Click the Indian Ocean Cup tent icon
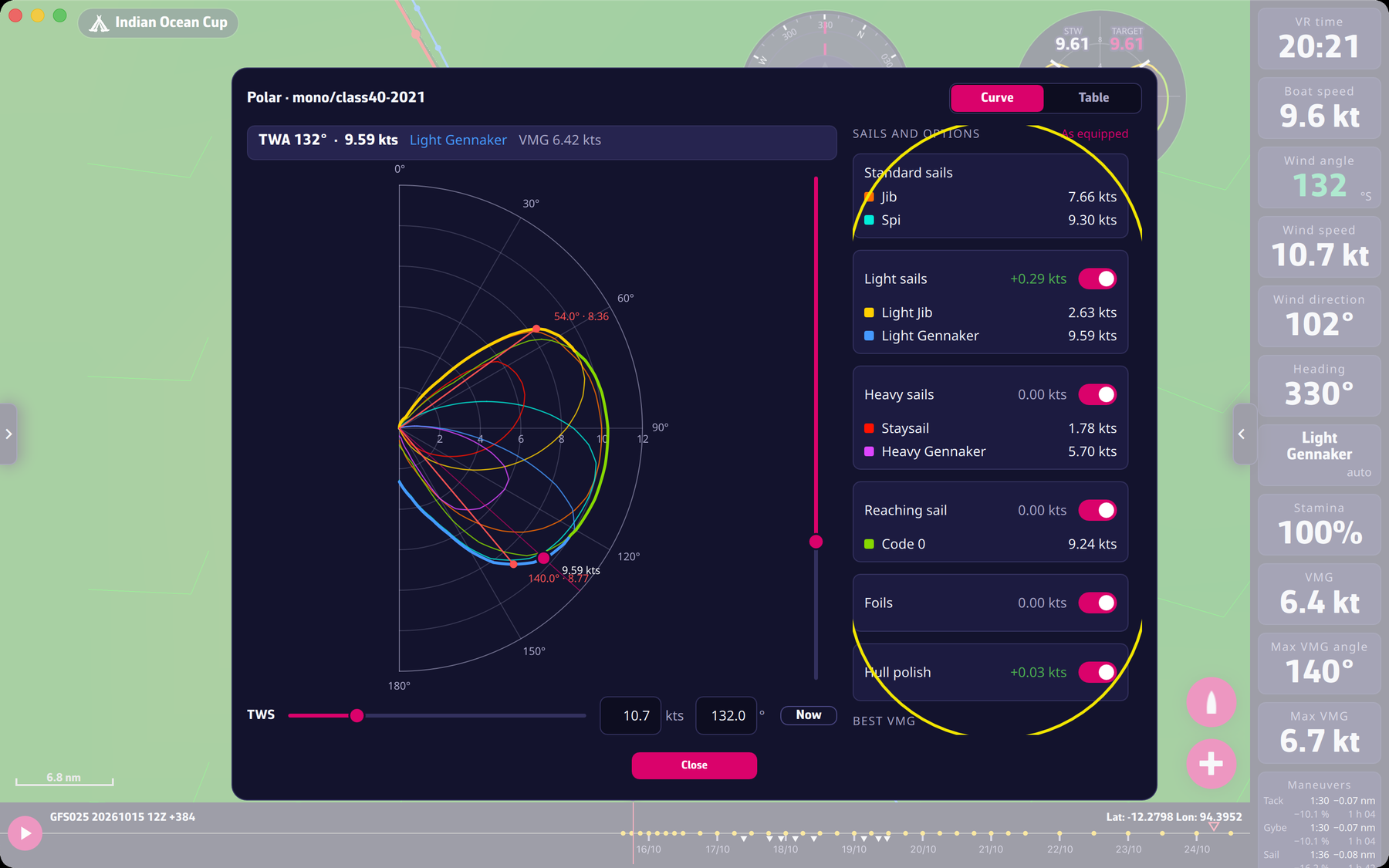 99,23
